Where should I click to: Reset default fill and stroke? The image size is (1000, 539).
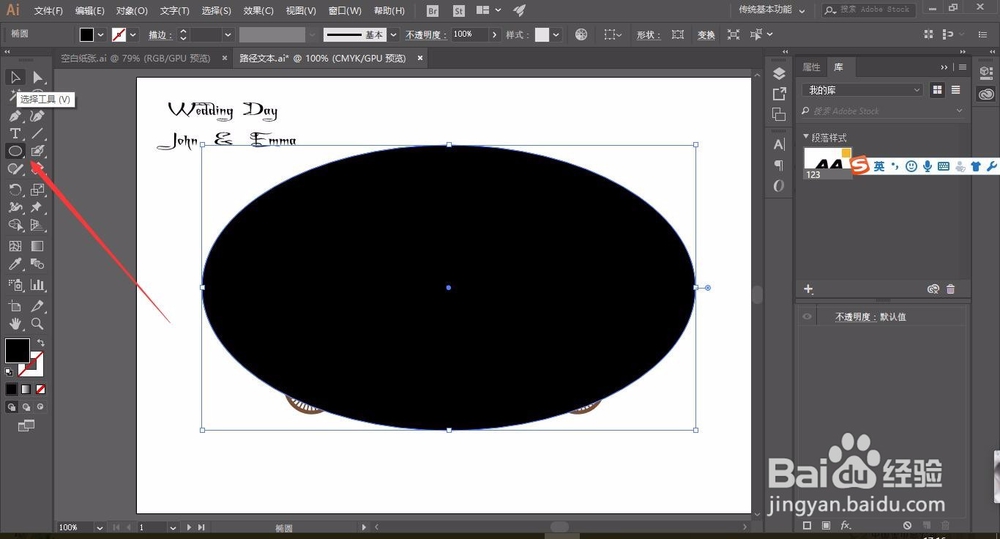click(x=9, y=372)
